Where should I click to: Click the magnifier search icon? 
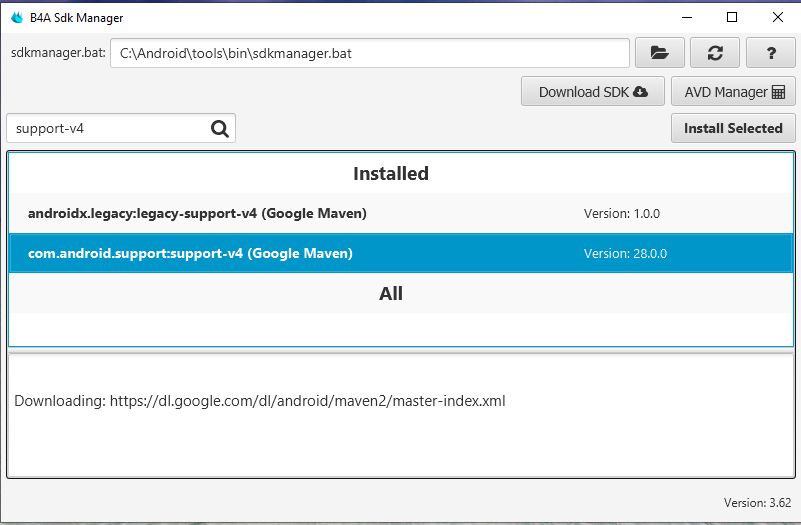click(221, 128)
